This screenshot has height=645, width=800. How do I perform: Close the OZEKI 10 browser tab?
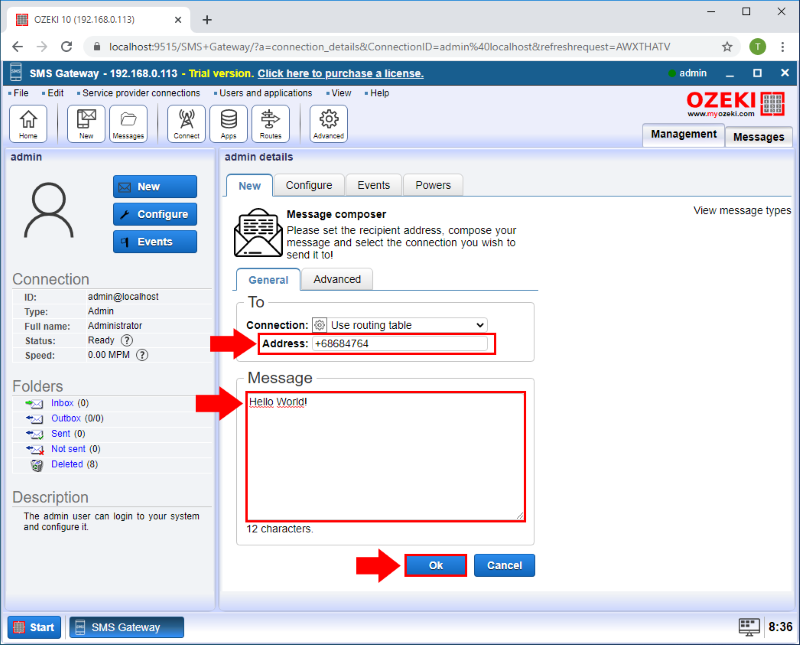coord(178,20)
